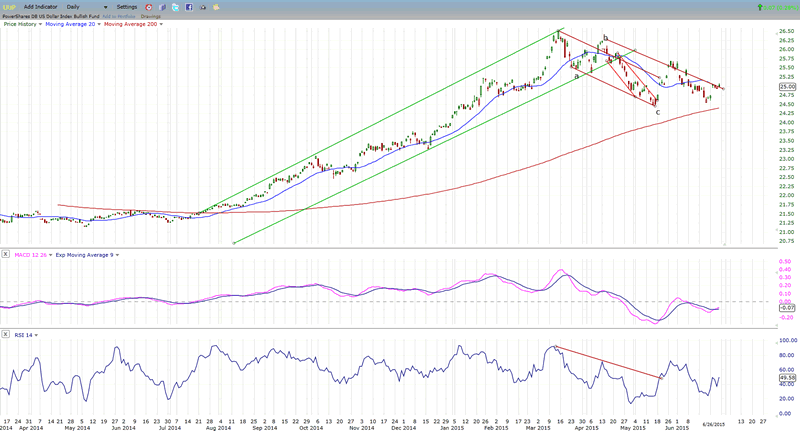Open the Add Indicator menu
The height and width of the screenshot is (431, 800).
[x=41, y=7]
